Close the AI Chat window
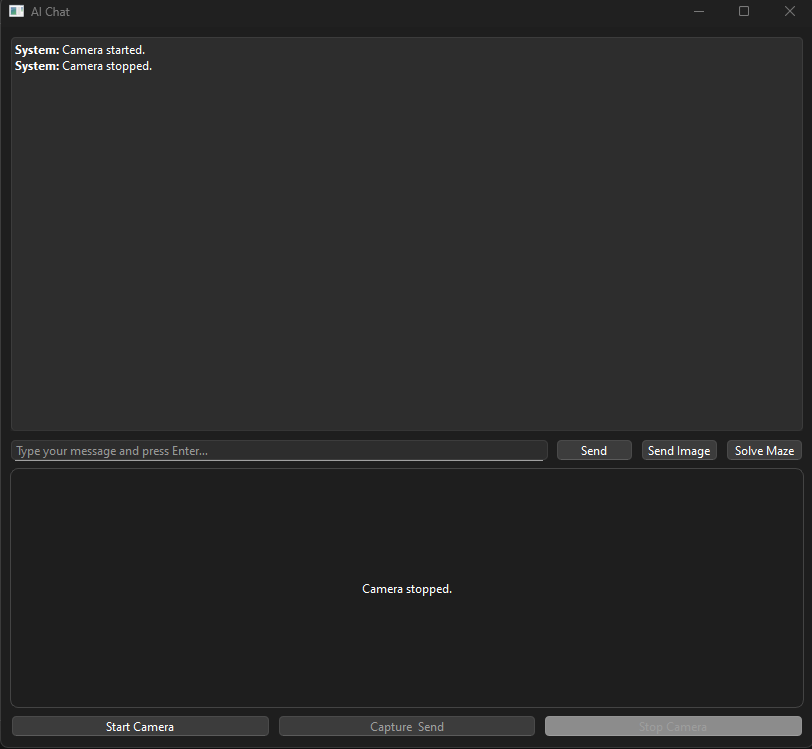Image resolution: width=812 pixels, height=749 pixels. point(789,11)
